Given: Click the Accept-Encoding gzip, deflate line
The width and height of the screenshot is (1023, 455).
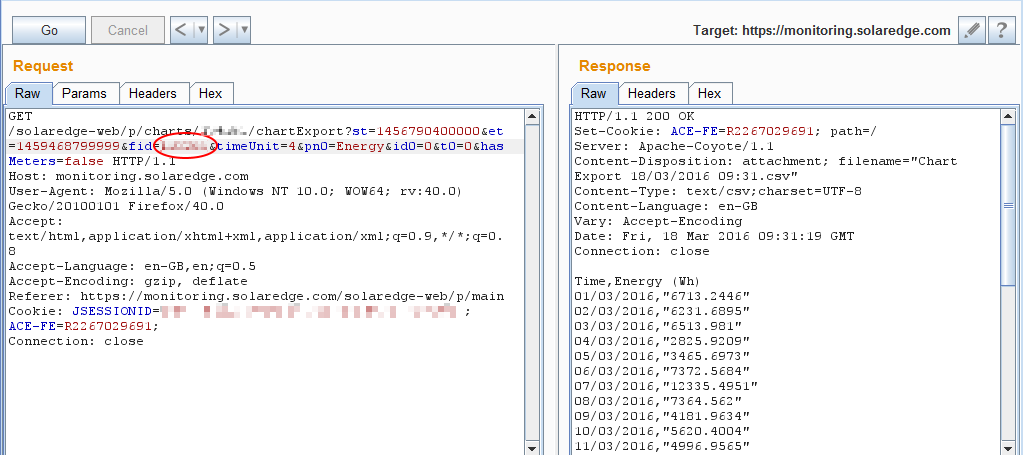Looking at the screenshot, I should 128,281.
